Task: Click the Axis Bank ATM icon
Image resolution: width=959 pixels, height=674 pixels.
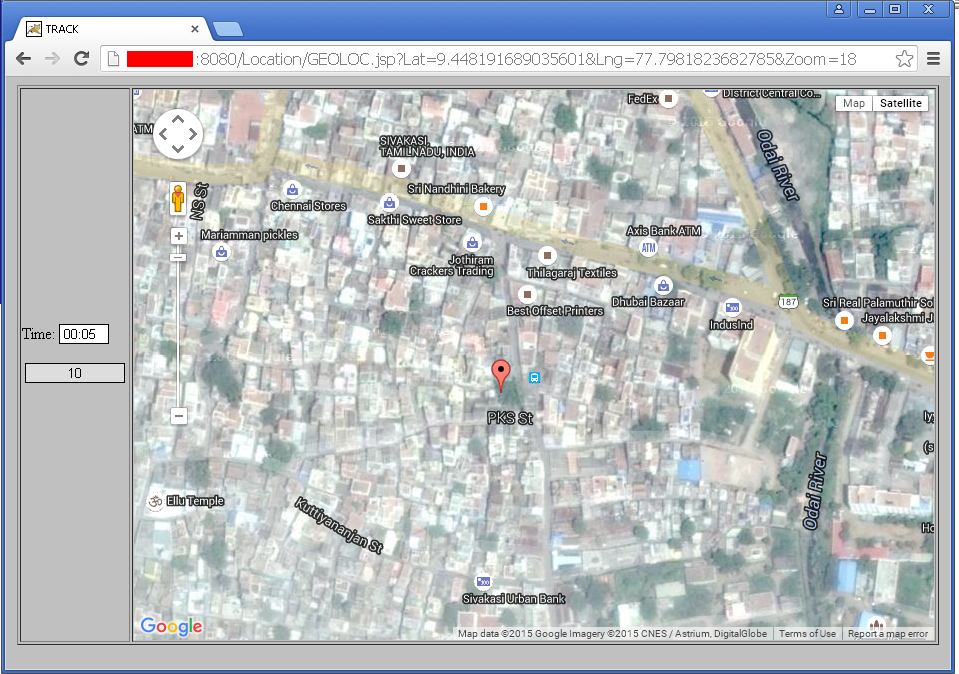Action: pyautogui.click(x=648, y=248)
